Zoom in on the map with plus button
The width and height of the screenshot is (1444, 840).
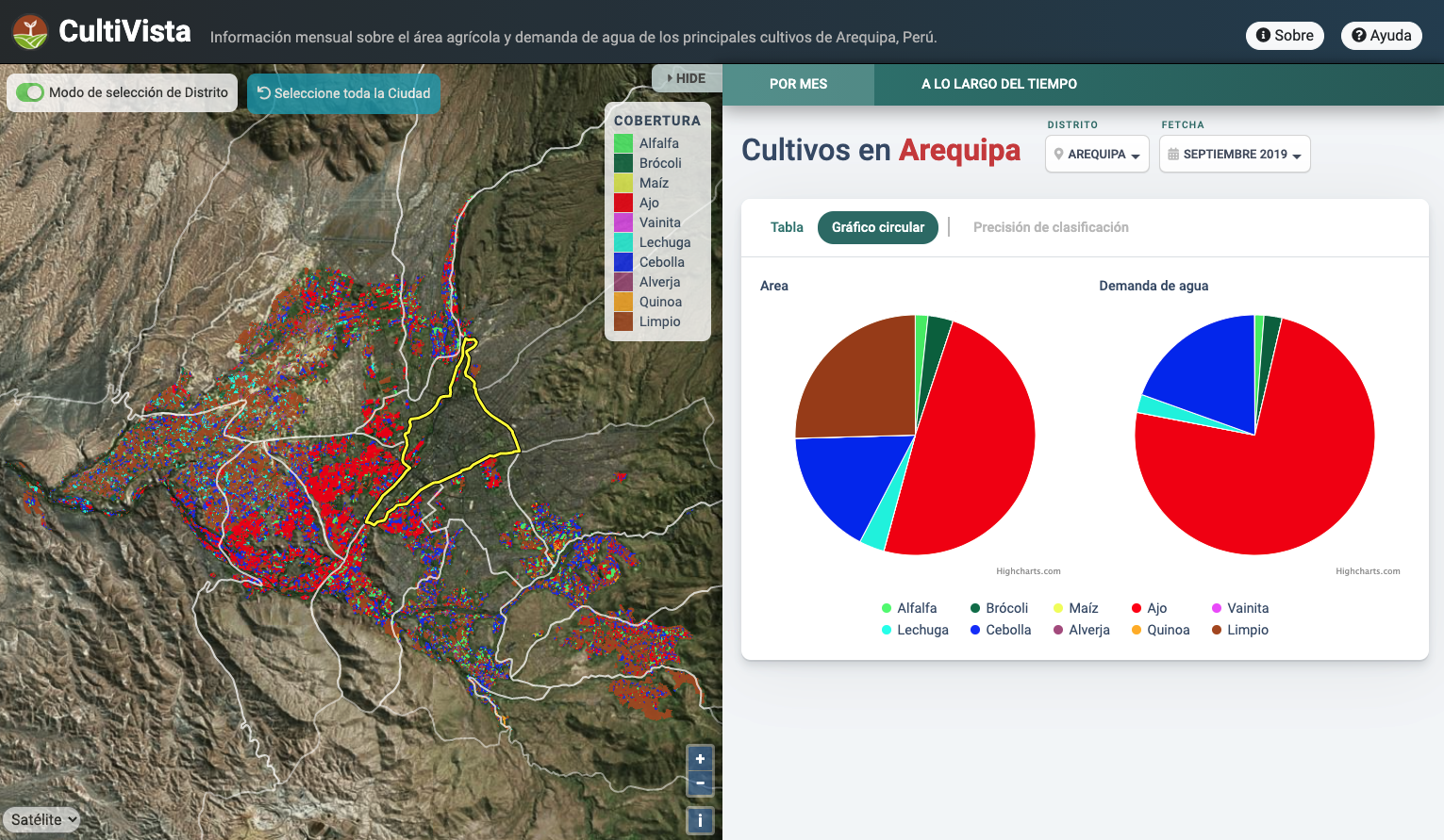point(700,759)
